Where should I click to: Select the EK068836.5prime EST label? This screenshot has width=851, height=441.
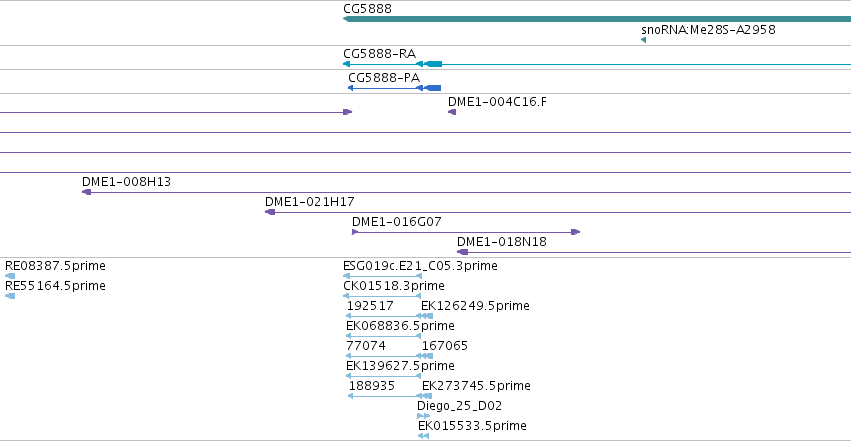click(400, 326)
